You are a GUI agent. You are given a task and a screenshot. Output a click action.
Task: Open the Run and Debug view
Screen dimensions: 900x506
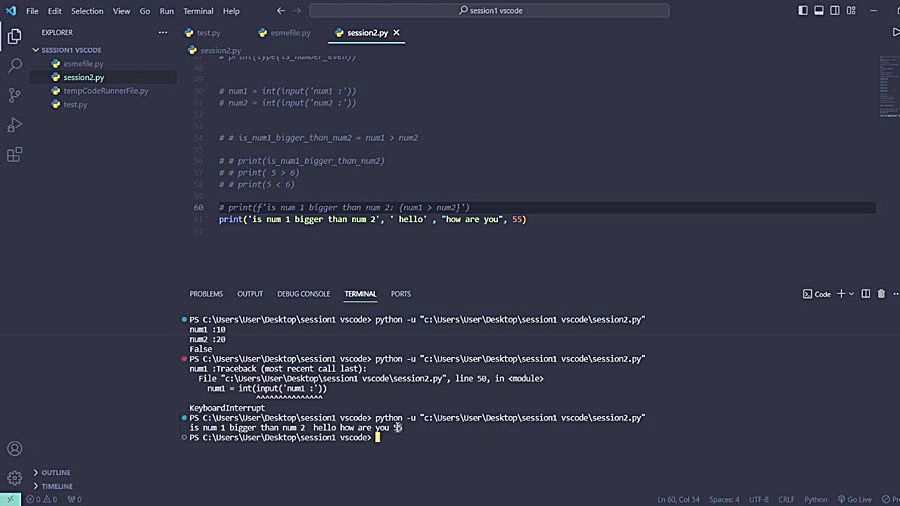(x=14, y=124)
